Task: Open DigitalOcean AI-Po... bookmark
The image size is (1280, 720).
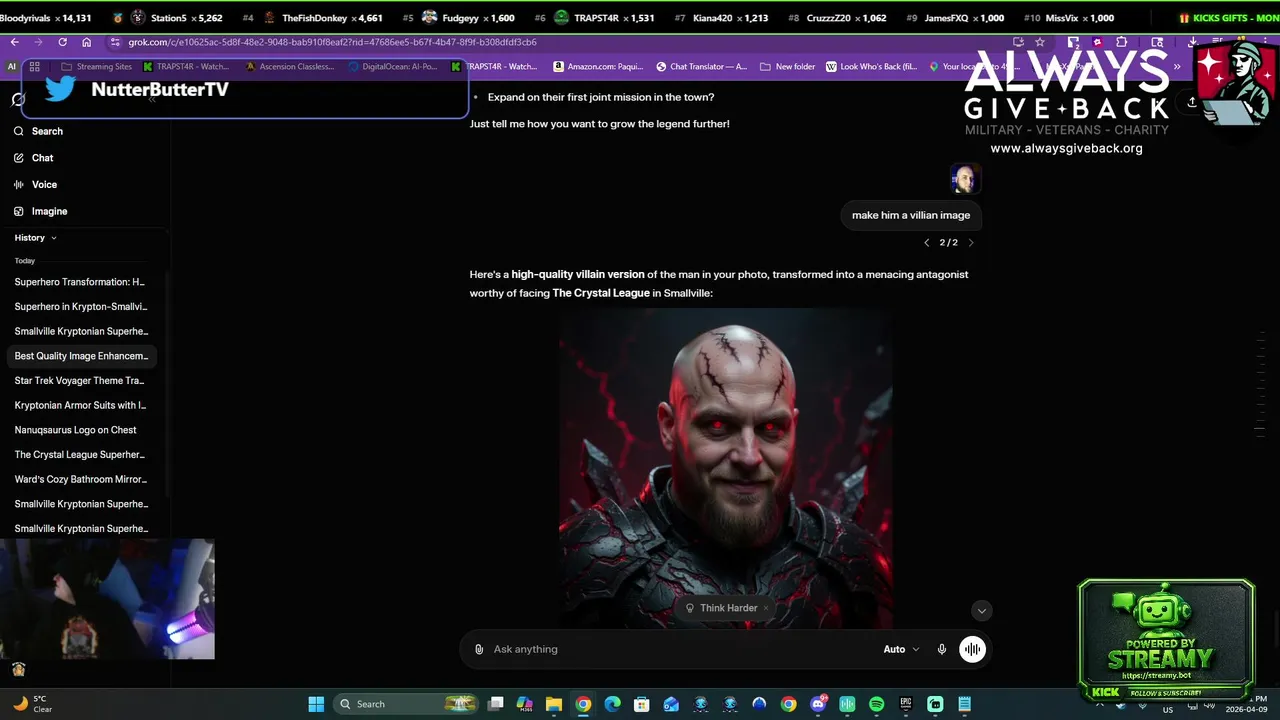Action: [393, 67]
